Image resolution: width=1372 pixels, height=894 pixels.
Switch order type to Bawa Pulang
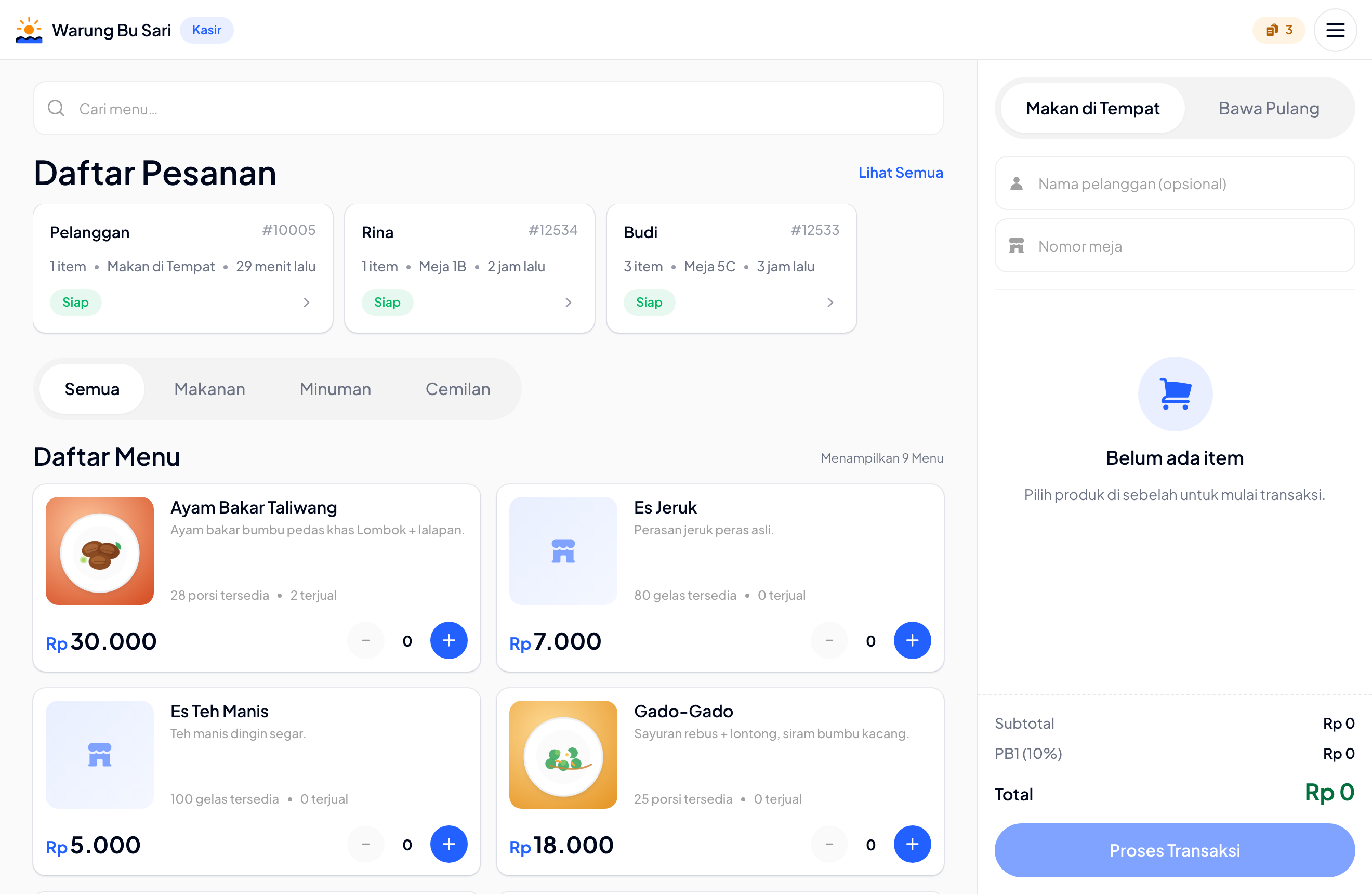(1268, 108)
